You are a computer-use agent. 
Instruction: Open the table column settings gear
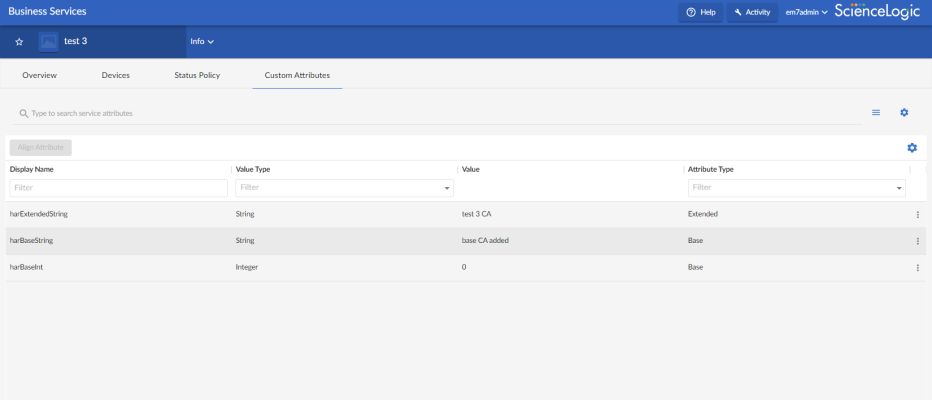[x=912, y=148]
